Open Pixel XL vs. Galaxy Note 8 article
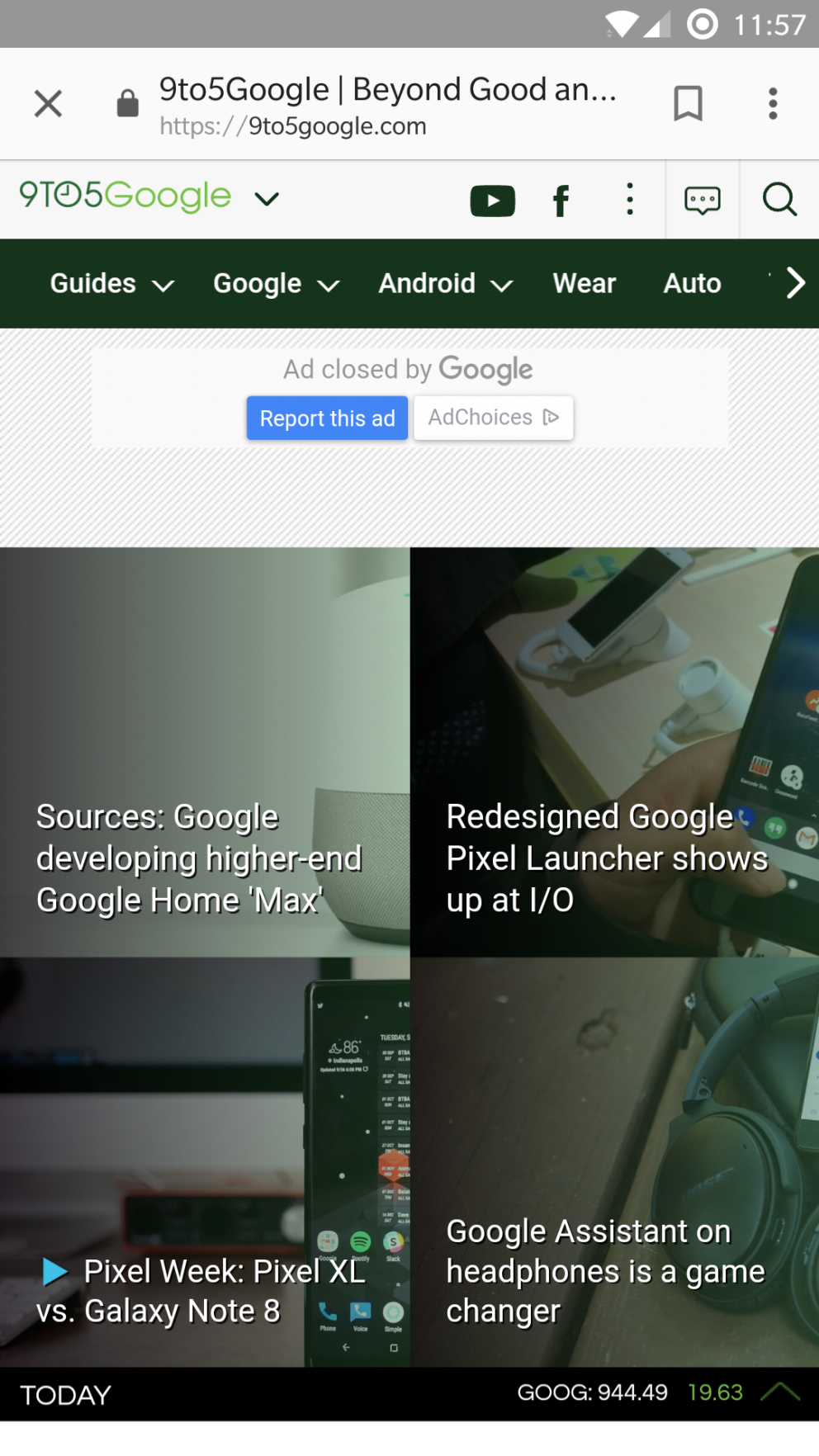This screenshot has height=1456, width=819. pos(205,1162)
